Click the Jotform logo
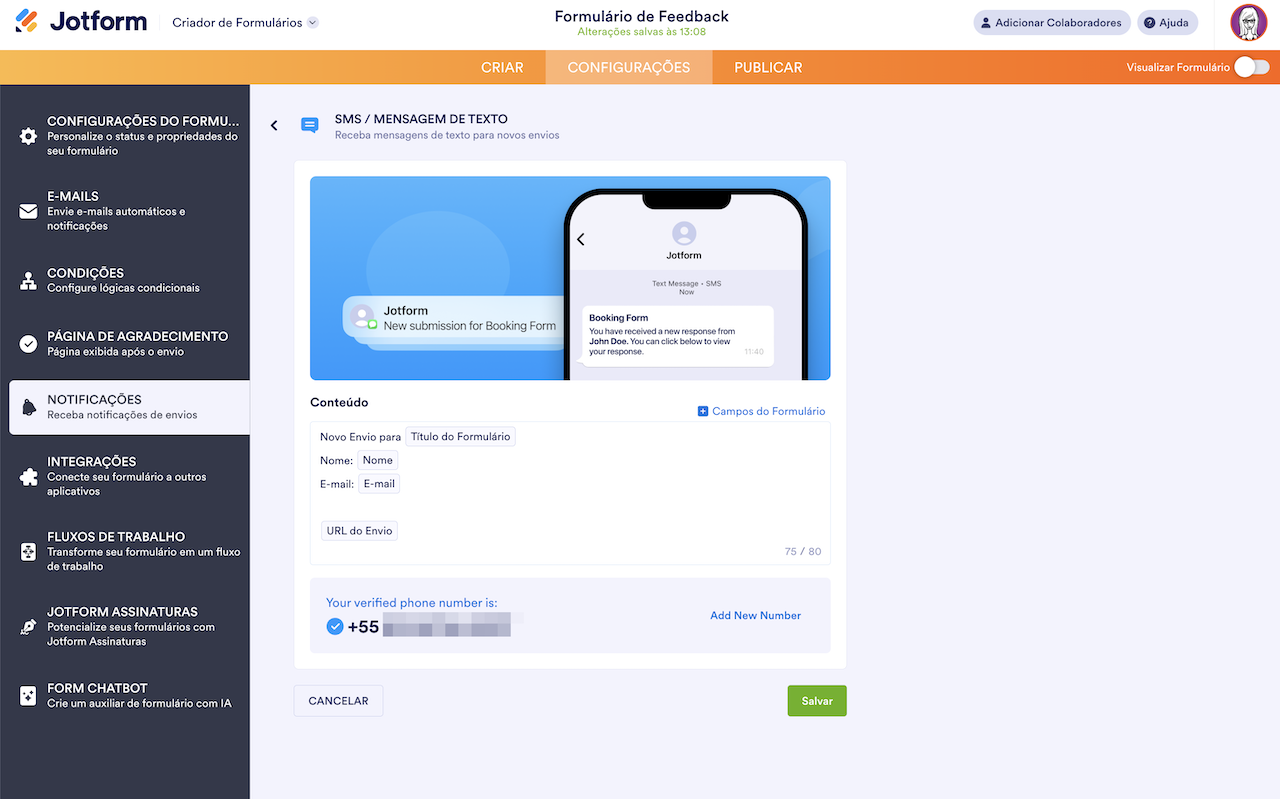Screen dimensions: 1280x799 click(80, 20)
